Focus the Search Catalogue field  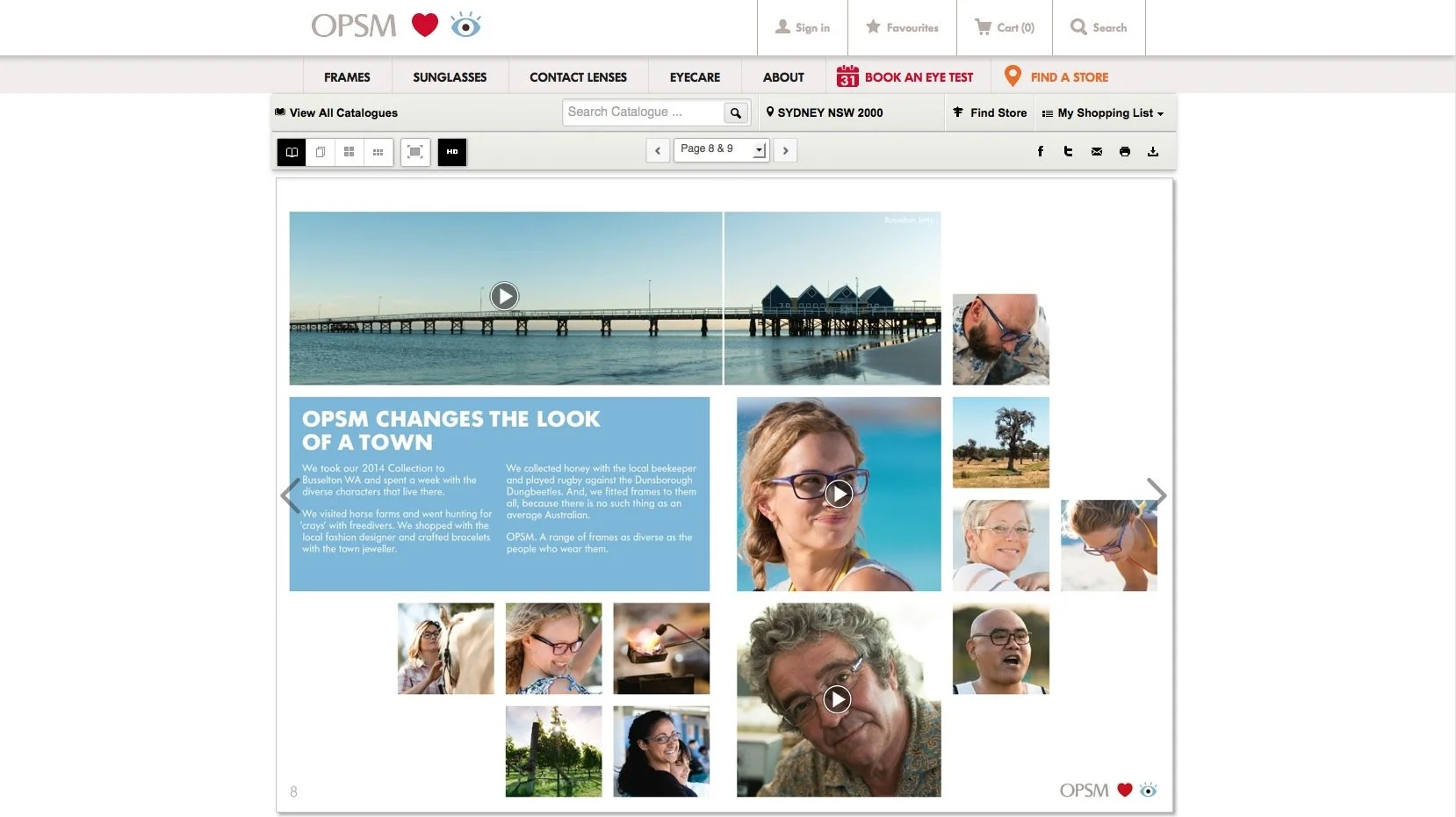[x=644, y=112]
